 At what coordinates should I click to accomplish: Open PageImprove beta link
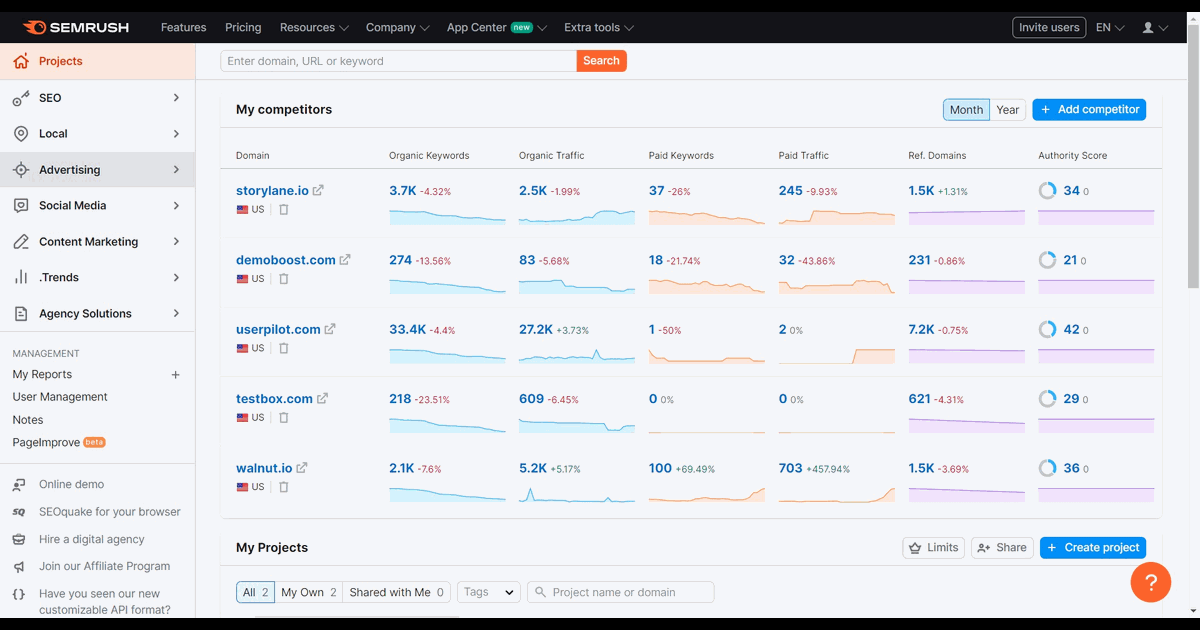click(x=59, y=443)
